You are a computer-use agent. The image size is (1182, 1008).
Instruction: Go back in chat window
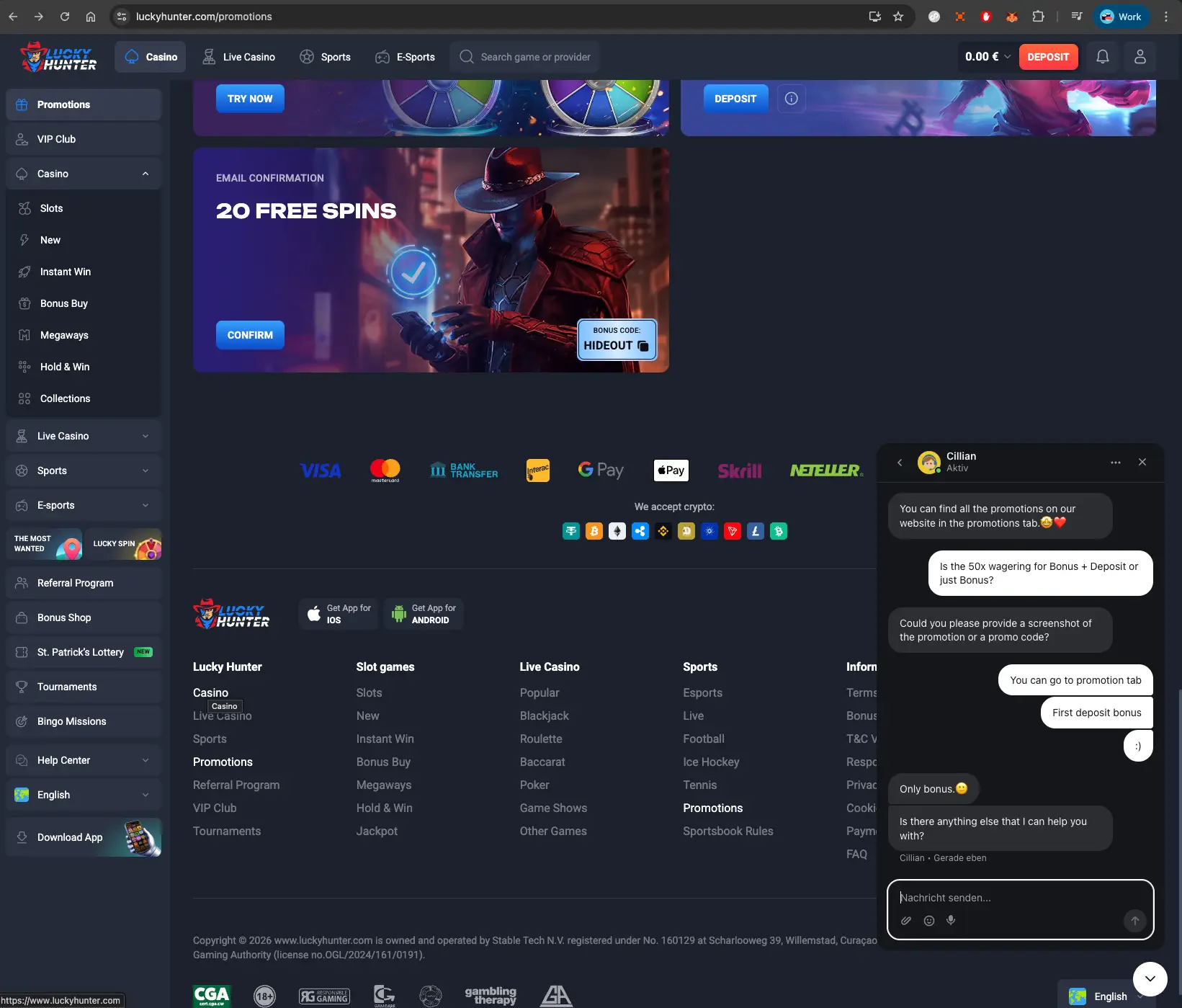click(900, 463)
